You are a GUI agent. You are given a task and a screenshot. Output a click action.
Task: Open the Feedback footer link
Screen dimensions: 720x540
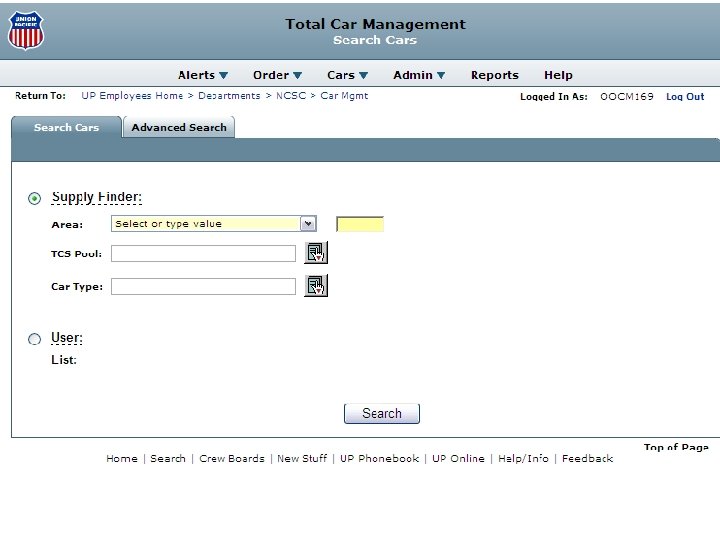pos(587,458)
